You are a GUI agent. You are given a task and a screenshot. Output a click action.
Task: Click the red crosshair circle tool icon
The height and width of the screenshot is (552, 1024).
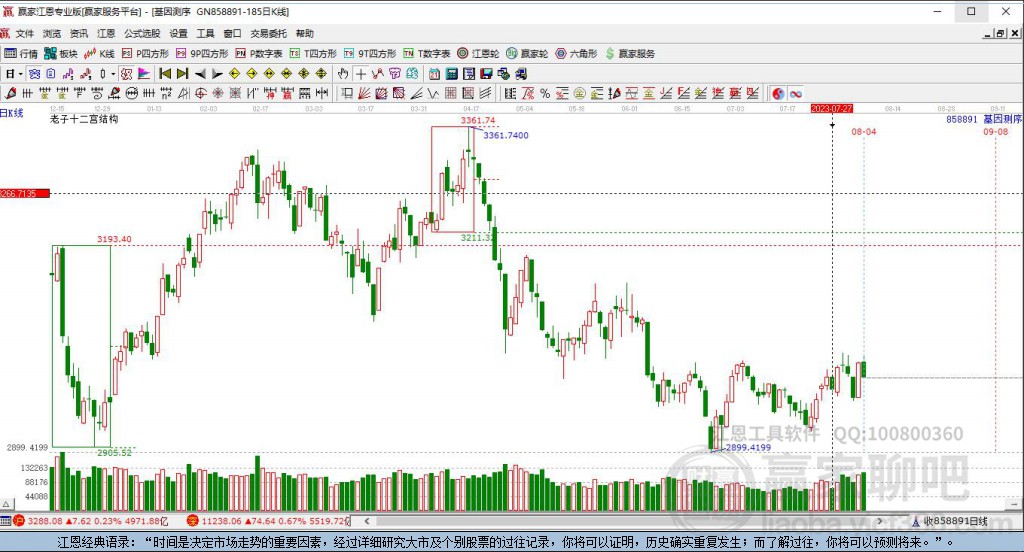(200, 93)
